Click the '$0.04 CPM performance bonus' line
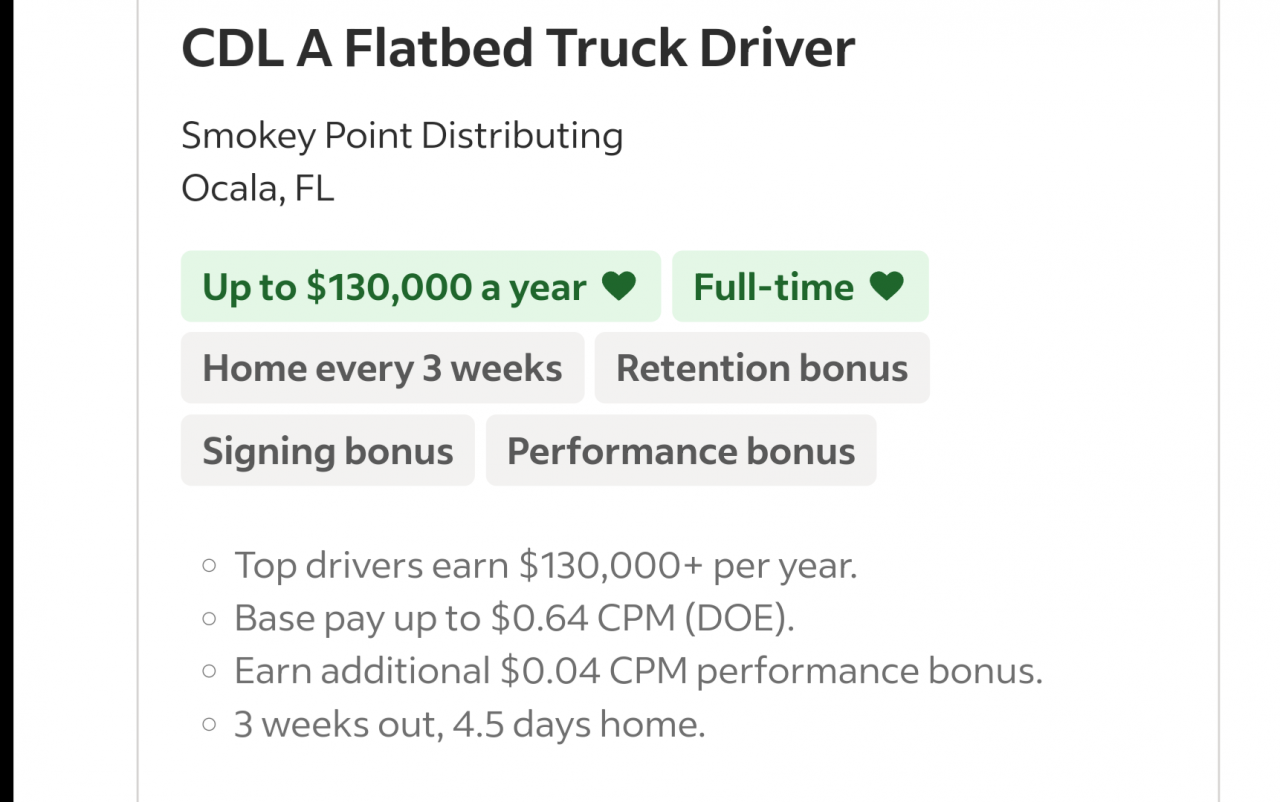Image resolution: width=1280 pixels, height=802 pixels. (x=638, y=671)
